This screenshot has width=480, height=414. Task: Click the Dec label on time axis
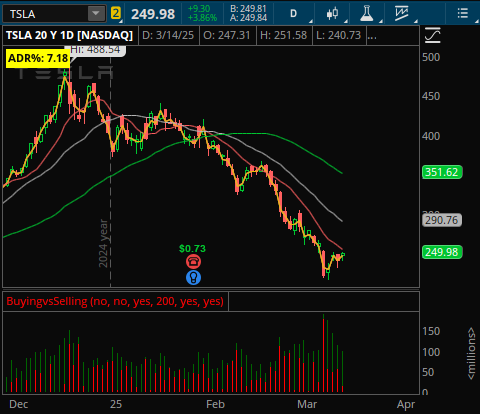click(19, 404)
